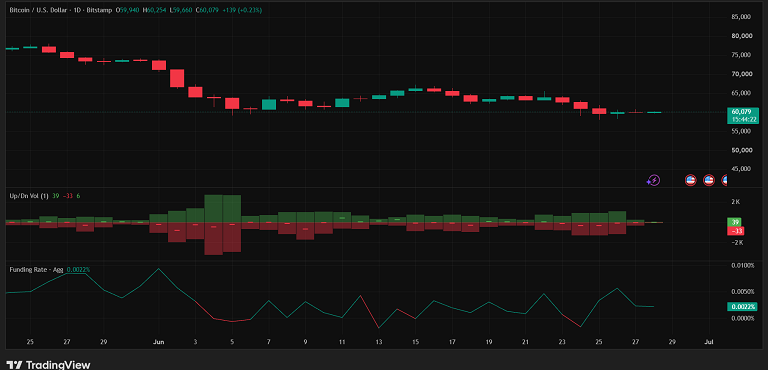Click the close value C60,079 in the legend
The width and height of the screenshot is (768, 370).
(208, 9)
